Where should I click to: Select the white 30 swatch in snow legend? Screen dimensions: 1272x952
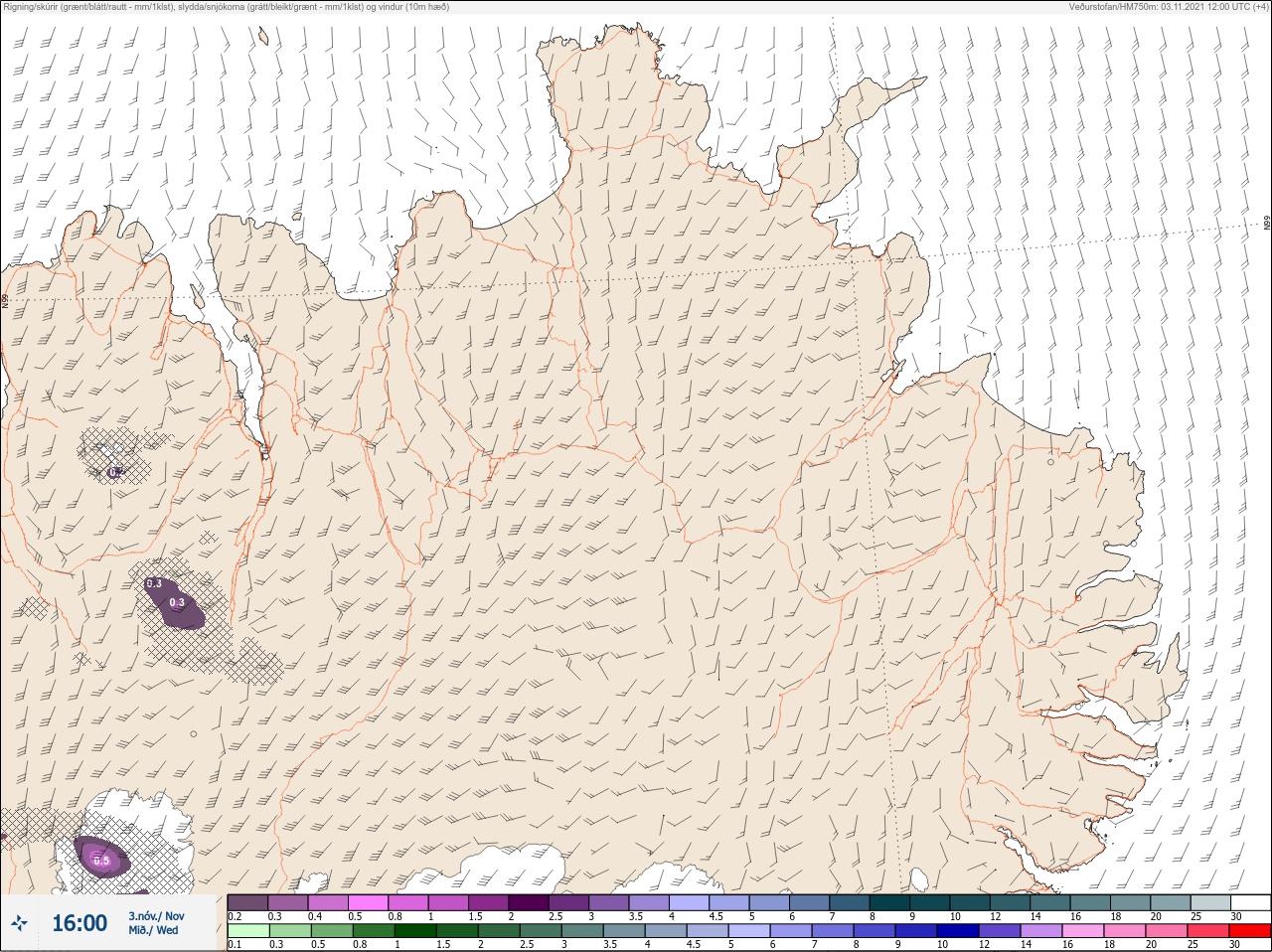click(1250, 902)
